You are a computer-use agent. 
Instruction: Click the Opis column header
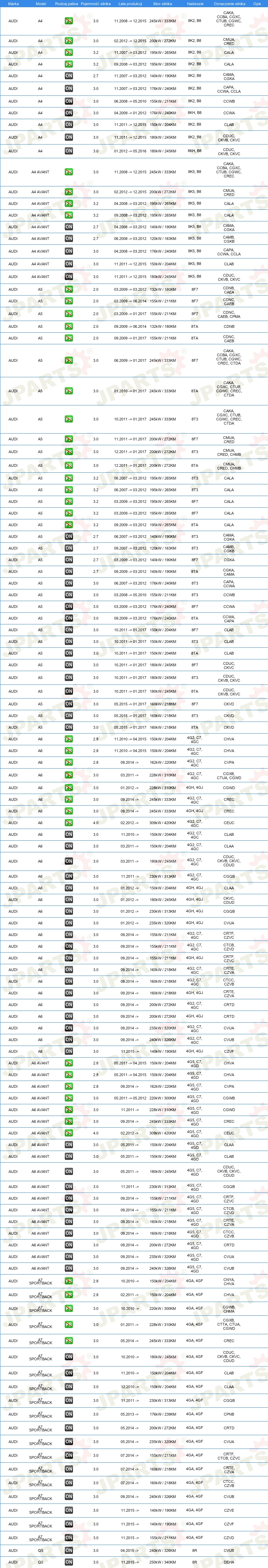pyautogui.click(x=257, y=4)
